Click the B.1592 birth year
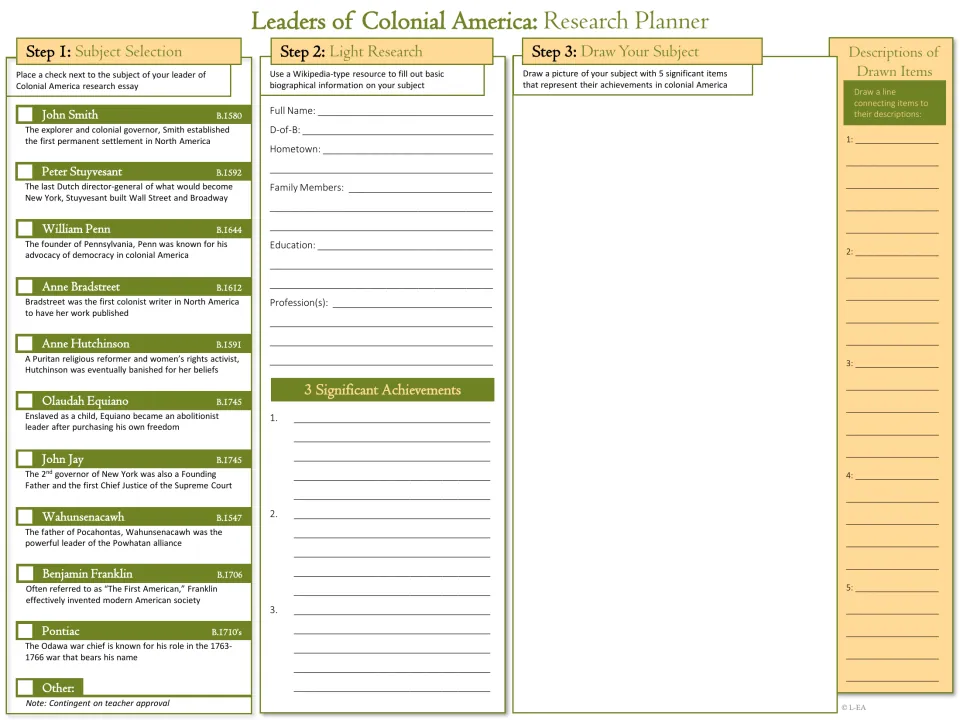The image size is (960, 720). tap(229, 173)
